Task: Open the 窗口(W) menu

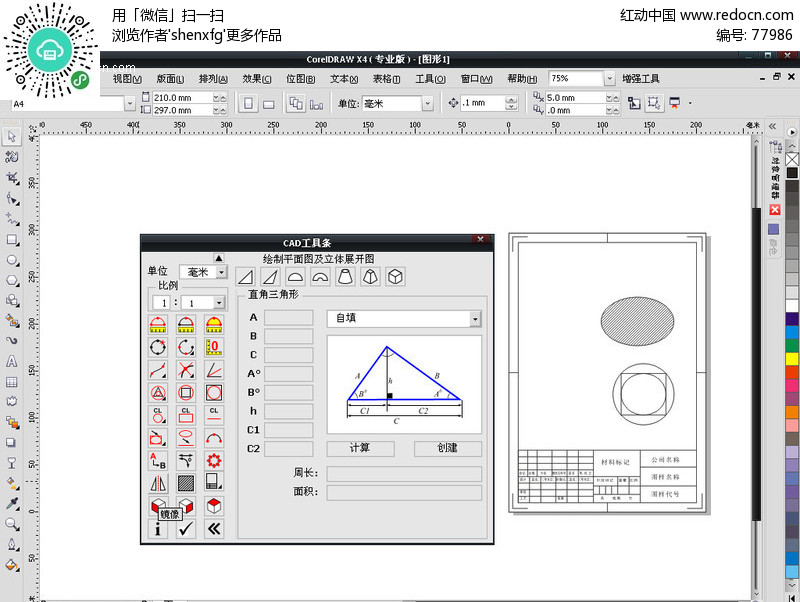Action: click(x=477, y=79)
